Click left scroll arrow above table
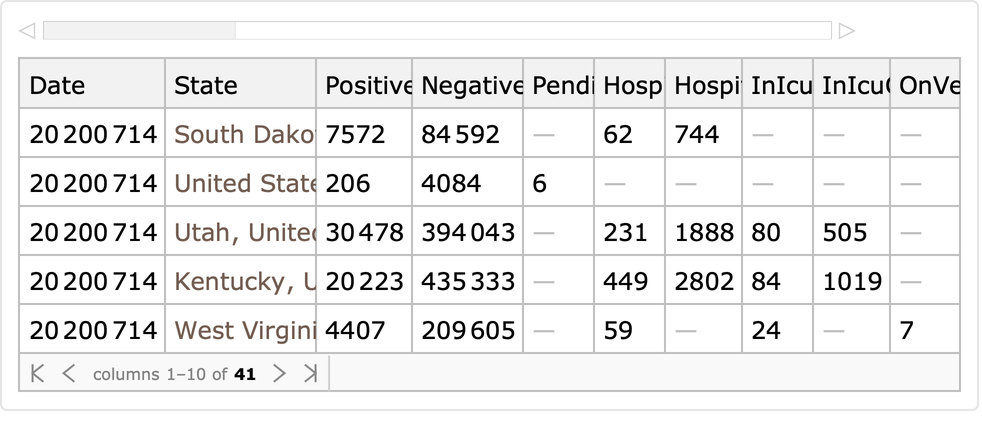The width and height of the screenshot is (982, 444). pos(27,31)
